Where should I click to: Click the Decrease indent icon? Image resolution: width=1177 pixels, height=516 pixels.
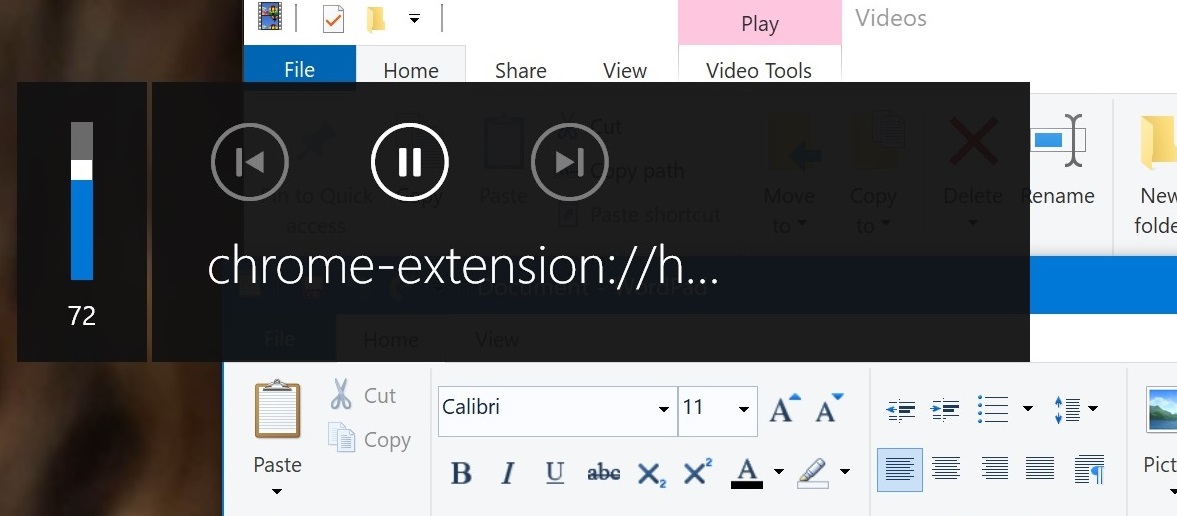[x=900, y=409]
